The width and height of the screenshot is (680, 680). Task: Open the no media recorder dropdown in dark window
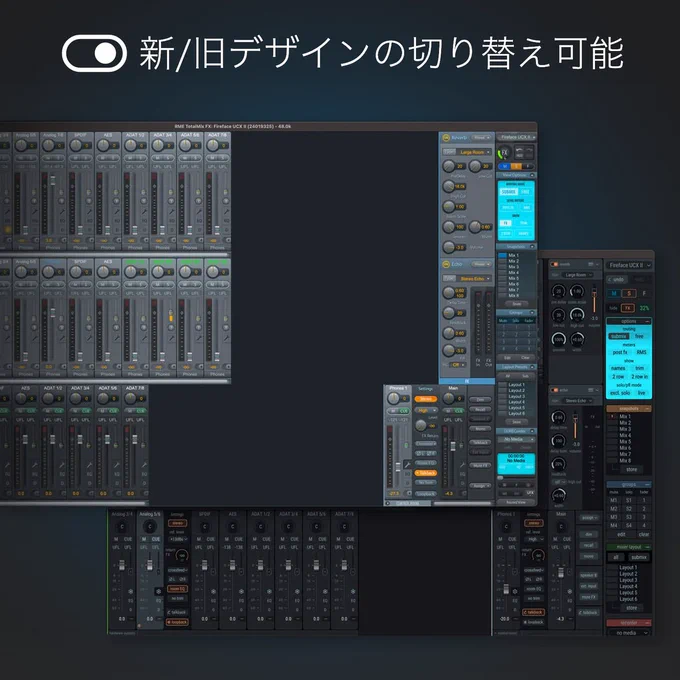tap(629, 633)
